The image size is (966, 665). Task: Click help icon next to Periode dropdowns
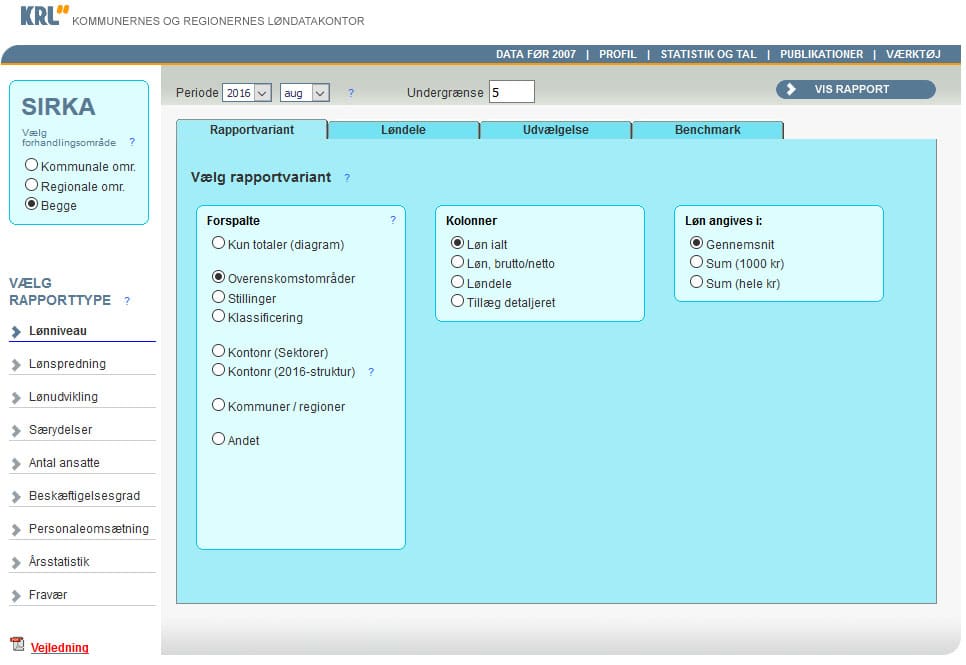point(351,93)
